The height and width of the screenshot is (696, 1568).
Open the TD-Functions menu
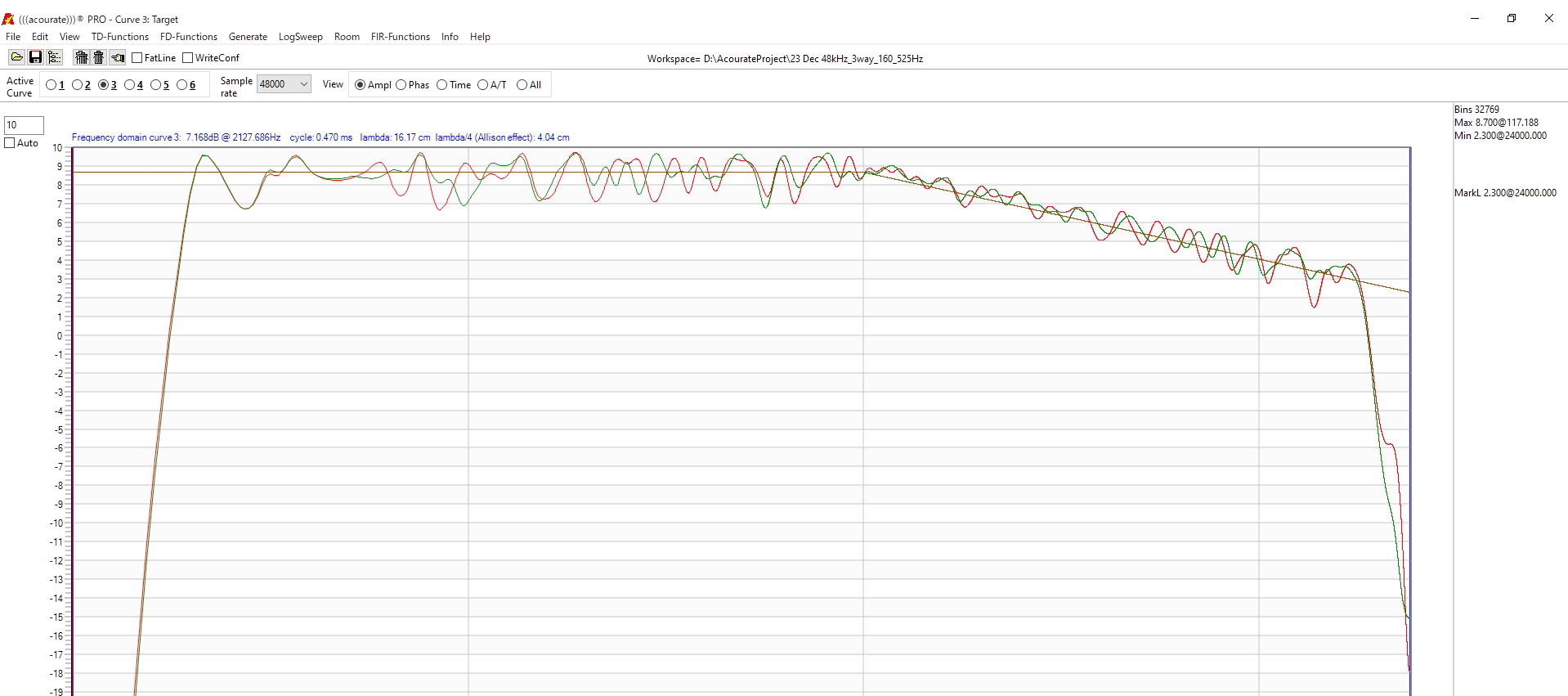(119, 37)
